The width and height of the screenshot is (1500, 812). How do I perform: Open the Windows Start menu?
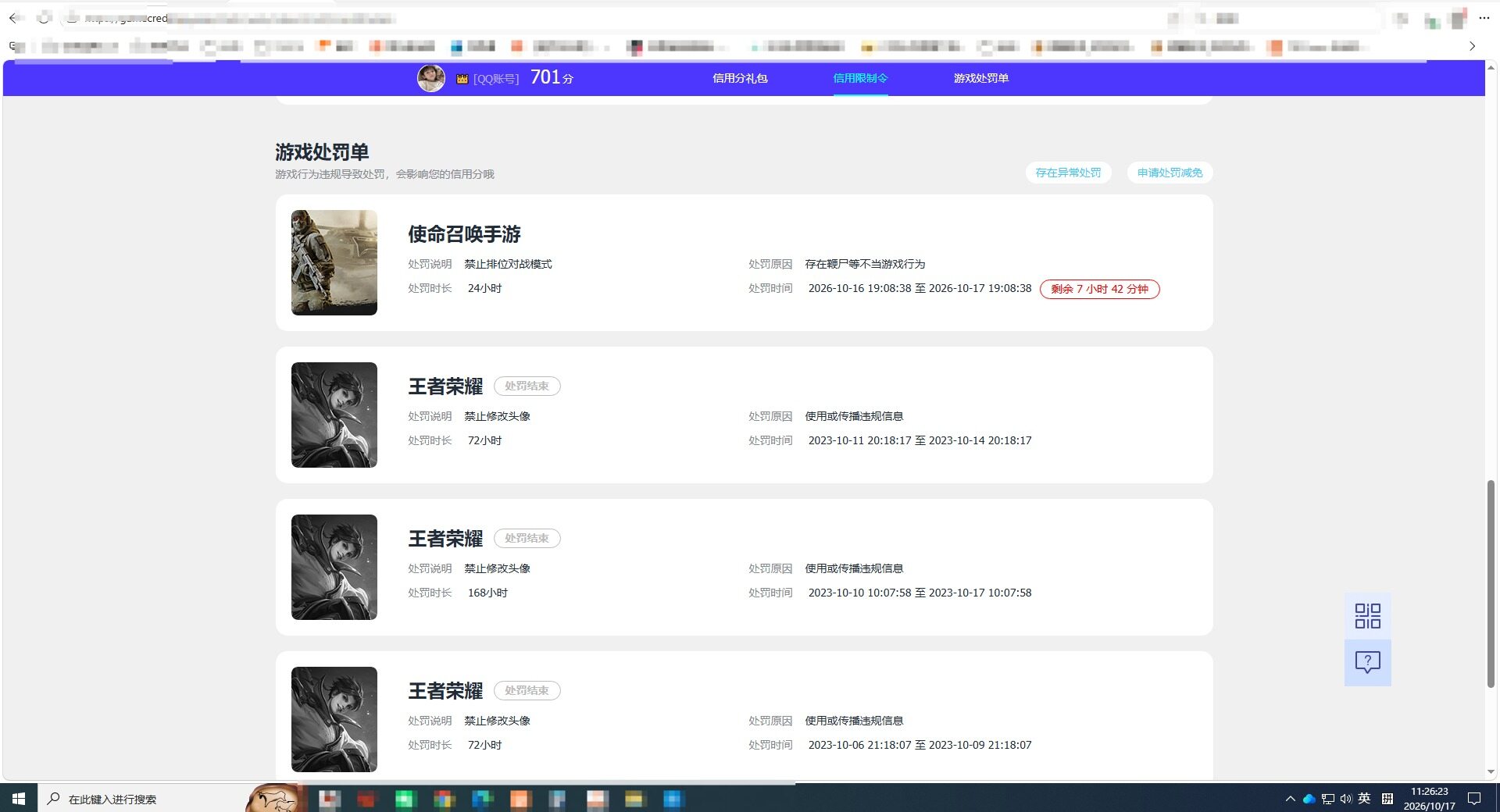19,799
